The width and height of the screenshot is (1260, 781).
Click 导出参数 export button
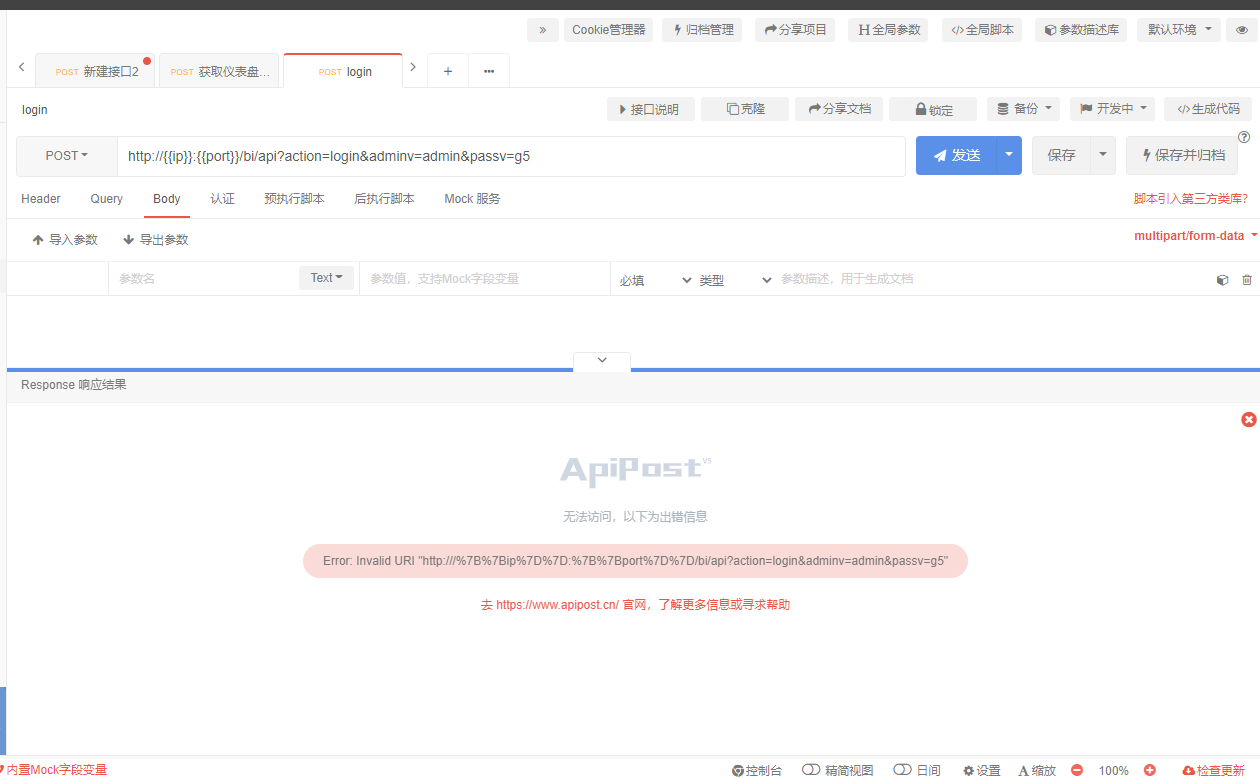click(x=156, y=240)
